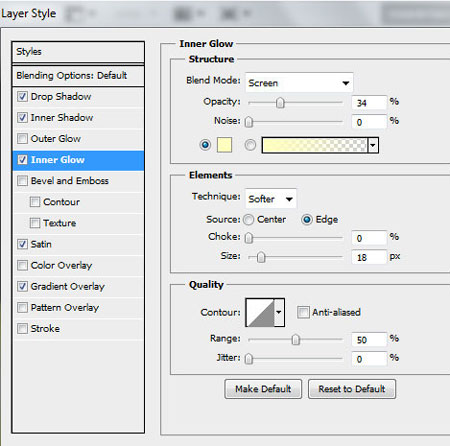This screenshot has height=446, width=450.
Task: Enable the Pattern Overlay checkbox
Action: (x=22, y=308)
